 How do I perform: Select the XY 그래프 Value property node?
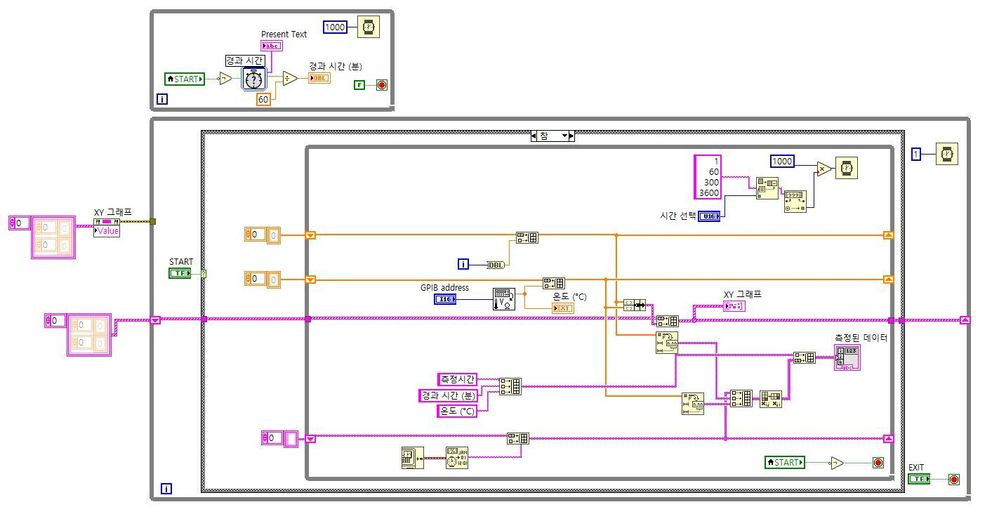coord(106,227)
